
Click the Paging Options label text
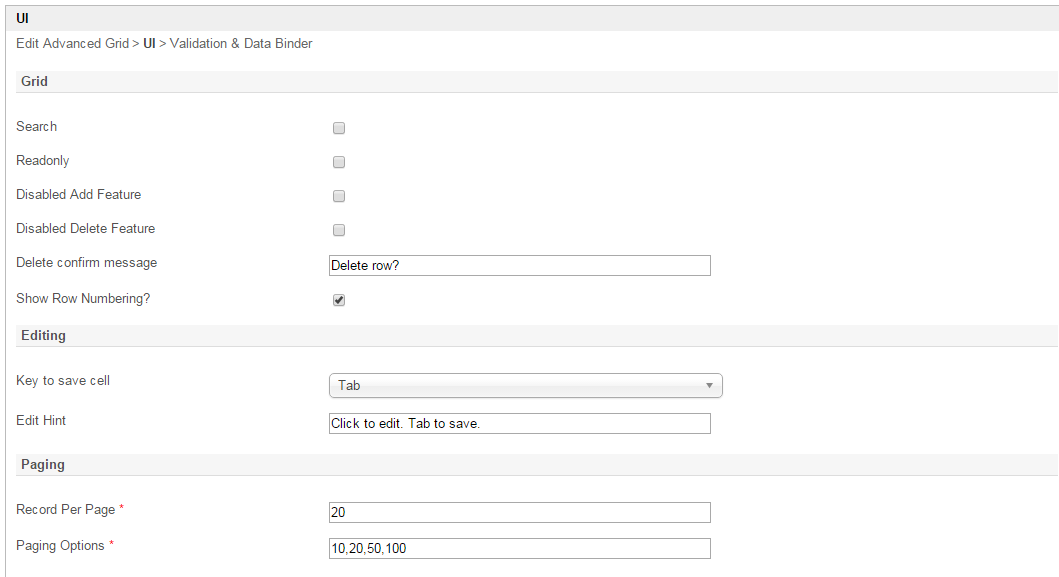point(60,546)
